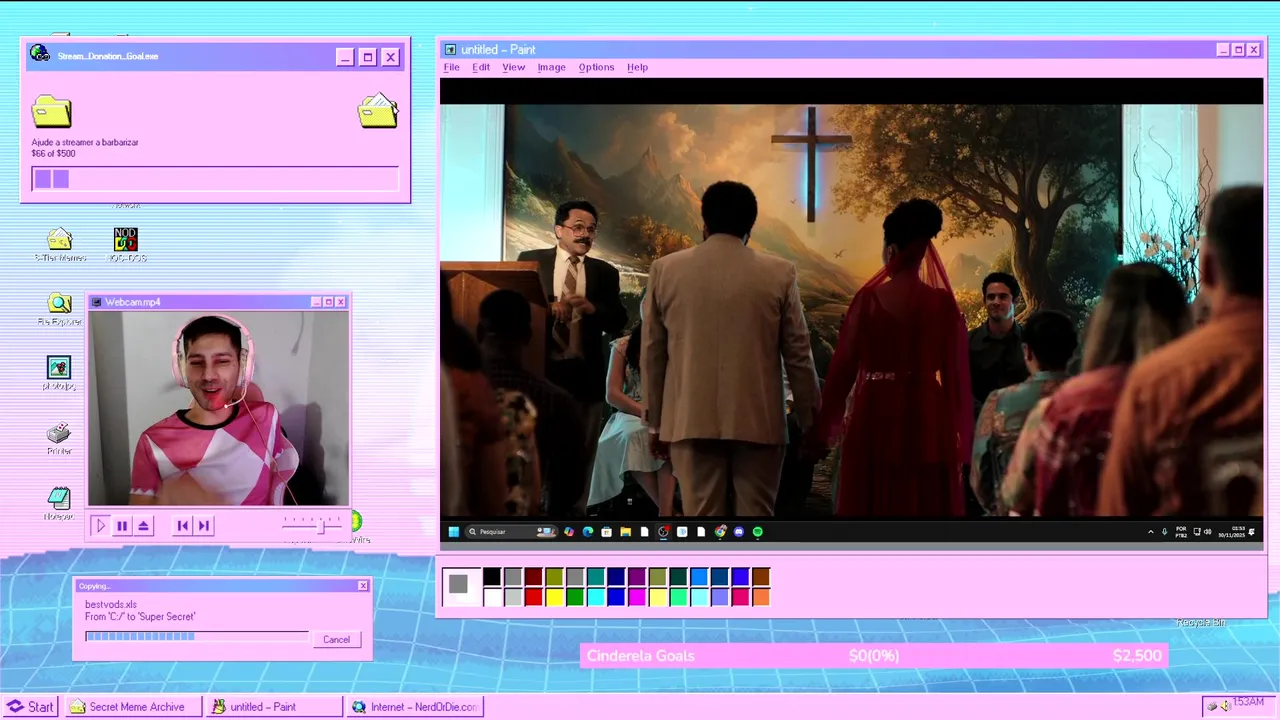Click Windows Start icon inside Paint canvas
This screenshot has height=720, width=1280.
(454, 532)
